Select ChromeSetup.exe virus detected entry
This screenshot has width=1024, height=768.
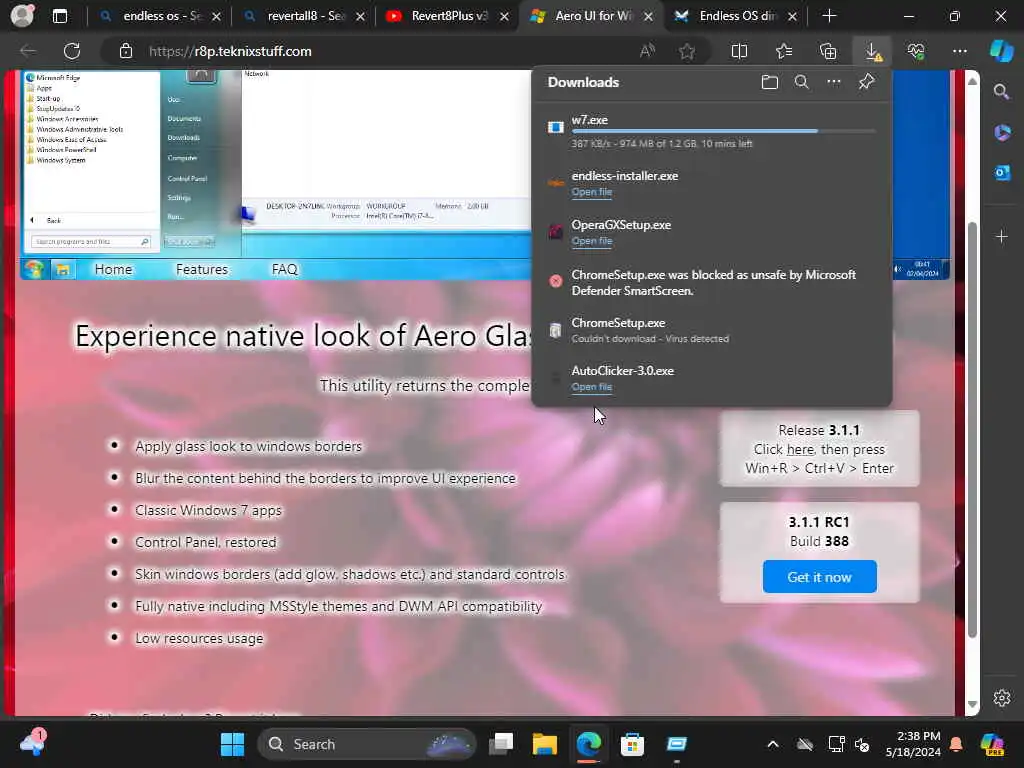[712, 330]
